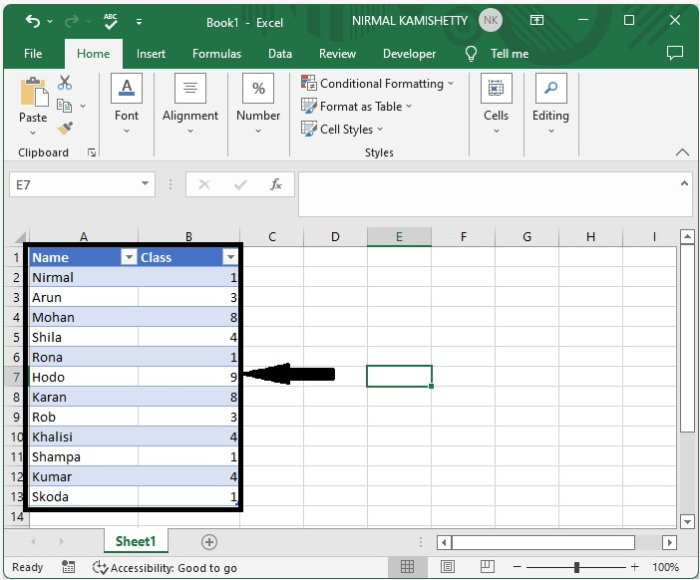Click the Select All corner triangle
Image resolution: width=700 pixels, height=580 pixels.
[20, 237]
